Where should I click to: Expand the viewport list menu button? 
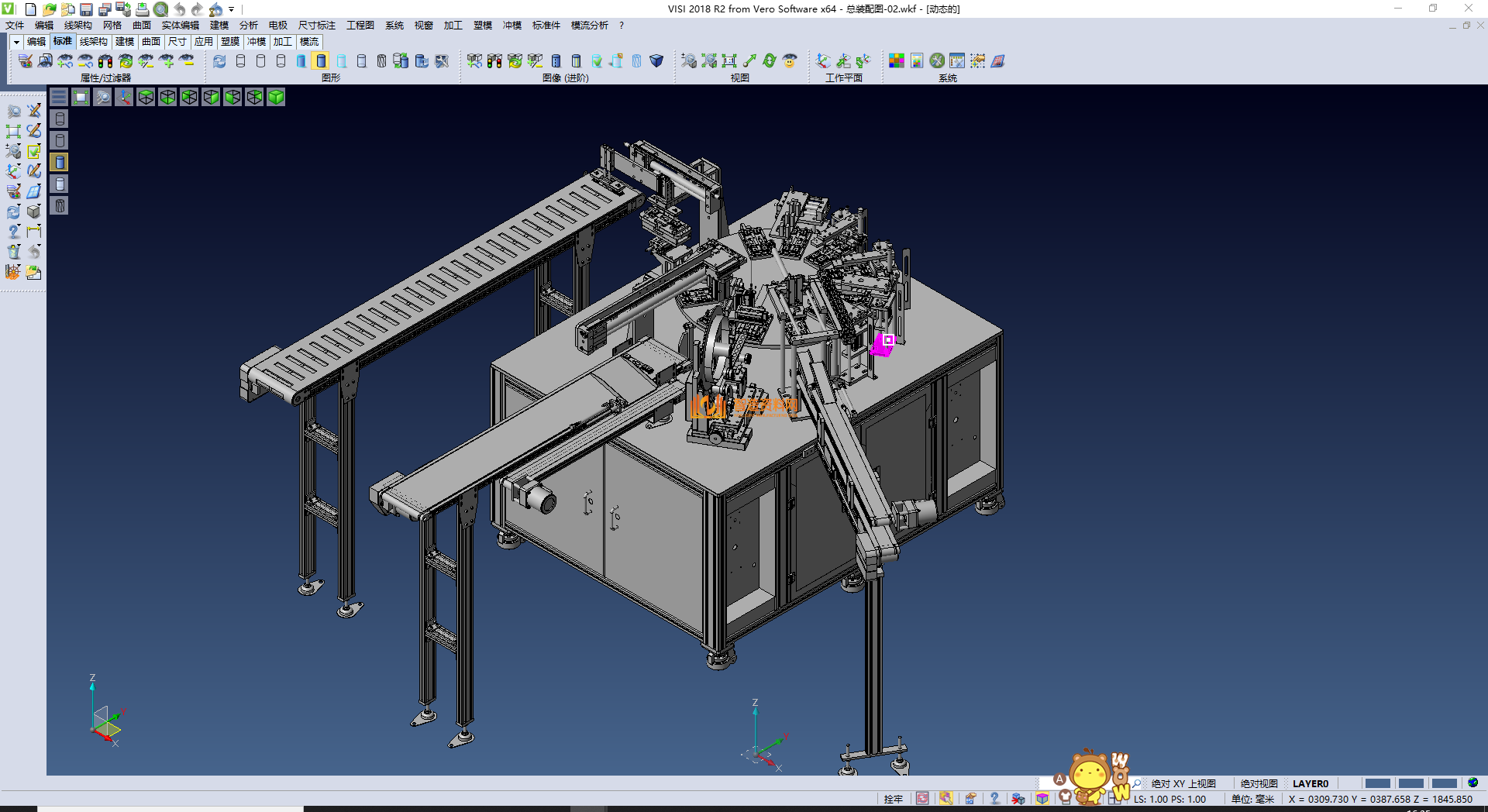coord(59,97)
